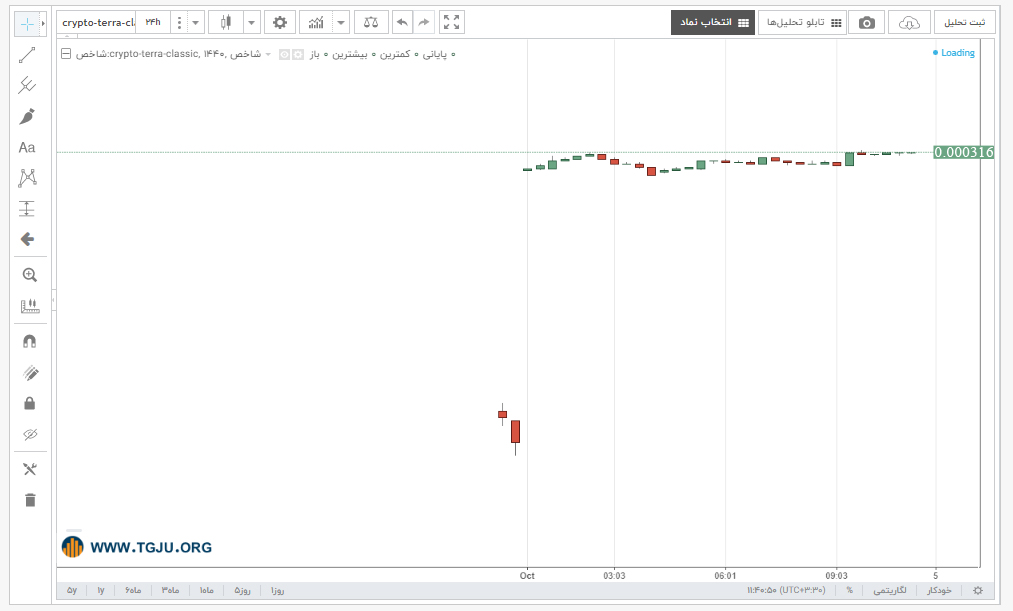Undo the last chart action
This screenshot has width=1013, height=611.
coord(402,23)
